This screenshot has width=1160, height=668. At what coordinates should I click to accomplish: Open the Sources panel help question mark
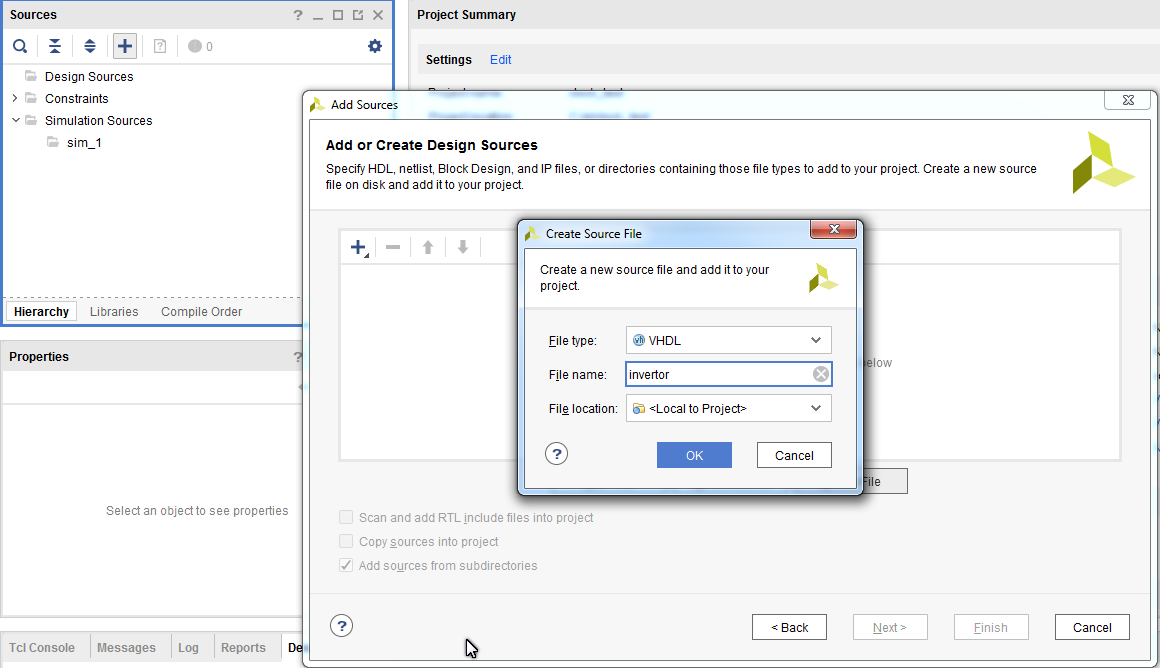click(297, 15)
